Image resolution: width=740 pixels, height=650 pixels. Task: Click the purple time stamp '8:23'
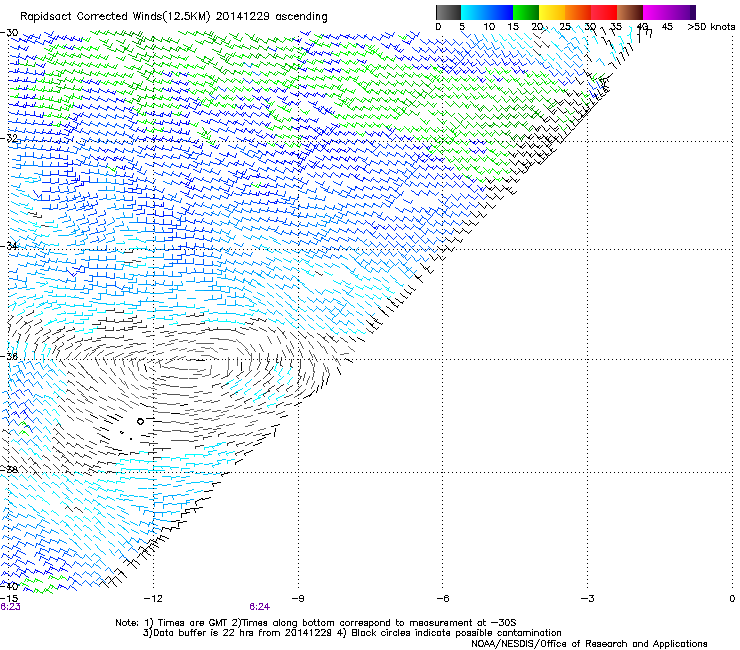[10, 607]
